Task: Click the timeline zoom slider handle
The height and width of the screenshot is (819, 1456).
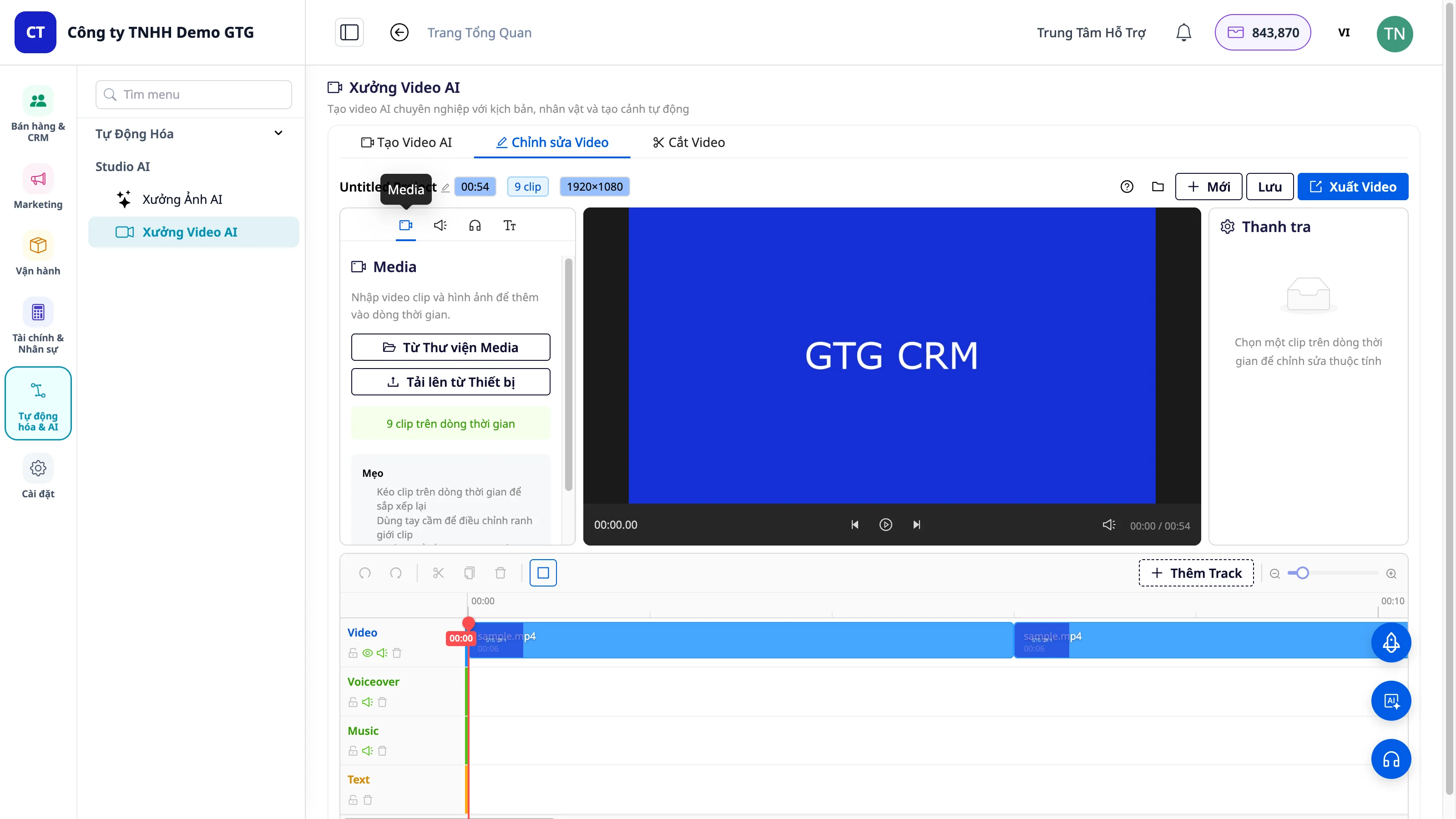Action: [x=1302, y=573]
